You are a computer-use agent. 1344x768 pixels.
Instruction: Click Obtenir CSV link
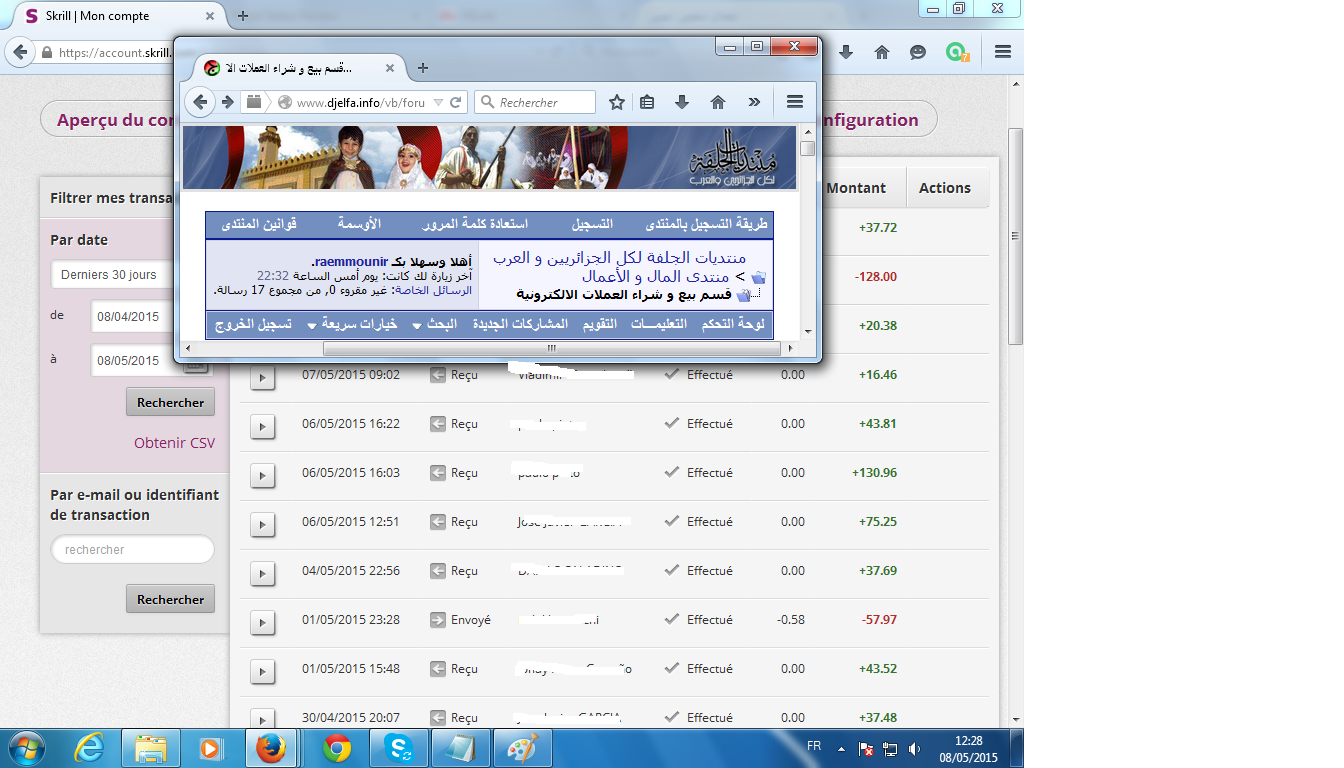click(x=174, y=443)
